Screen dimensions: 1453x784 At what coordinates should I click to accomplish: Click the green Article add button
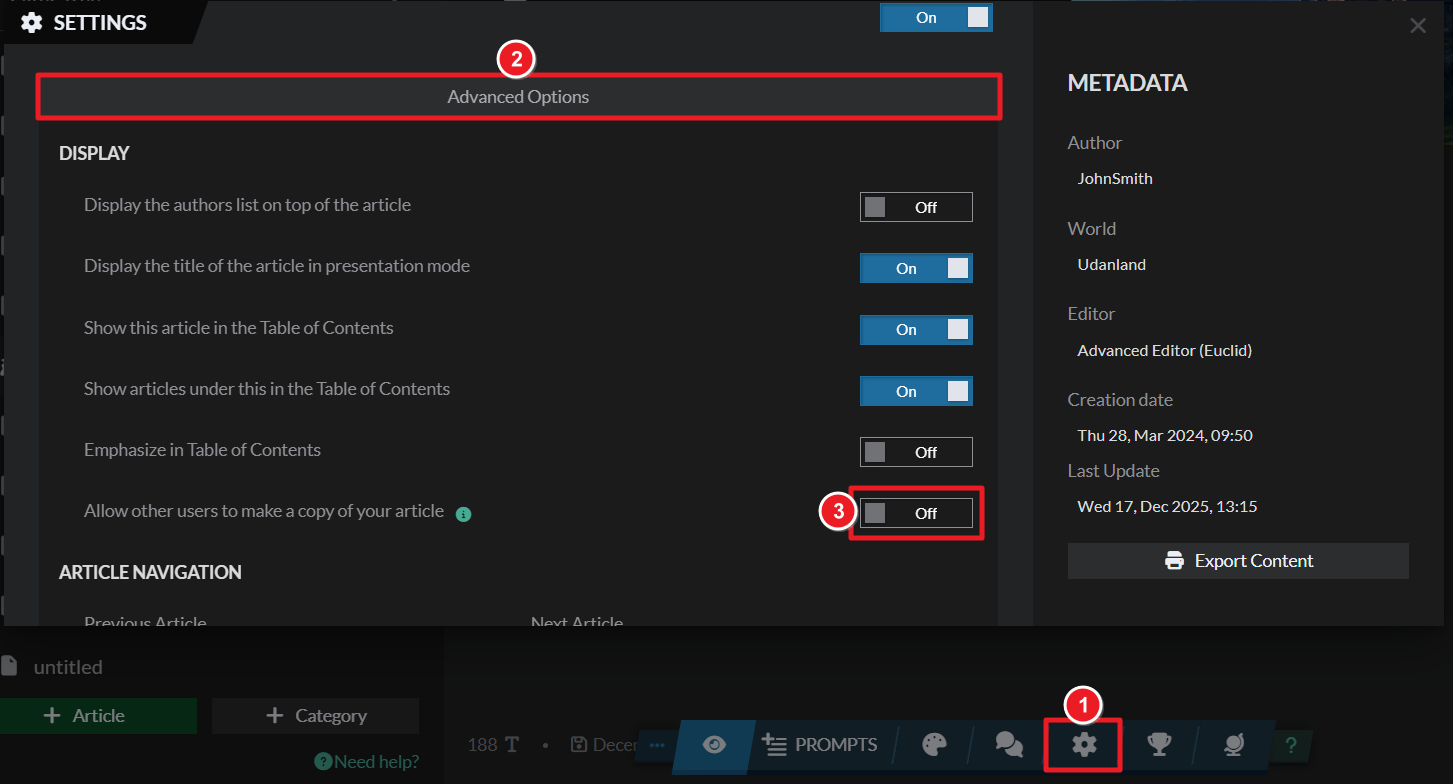[99, 716]
